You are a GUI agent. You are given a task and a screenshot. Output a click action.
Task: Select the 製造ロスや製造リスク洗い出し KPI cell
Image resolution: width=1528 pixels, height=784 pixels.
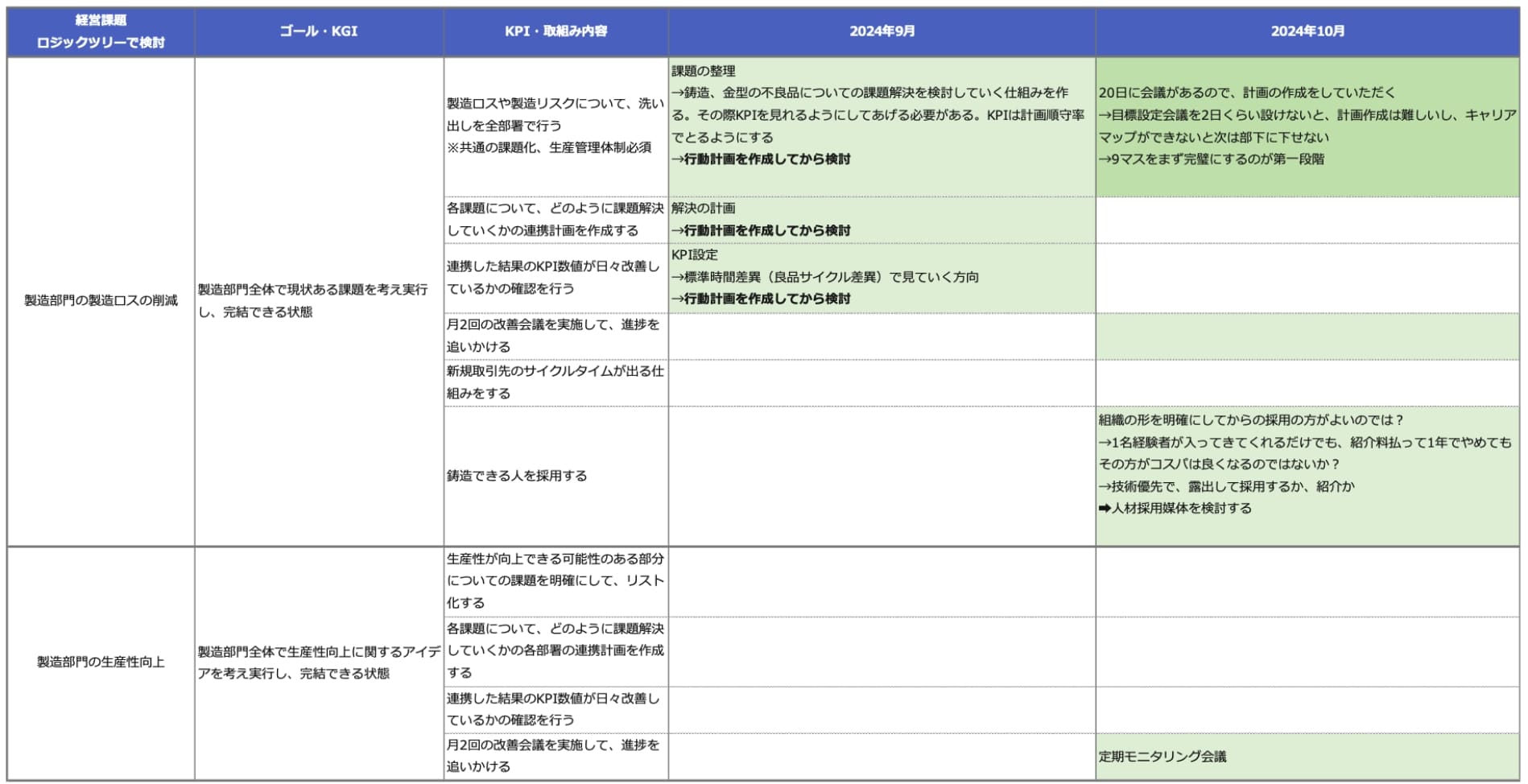[555, 126]
